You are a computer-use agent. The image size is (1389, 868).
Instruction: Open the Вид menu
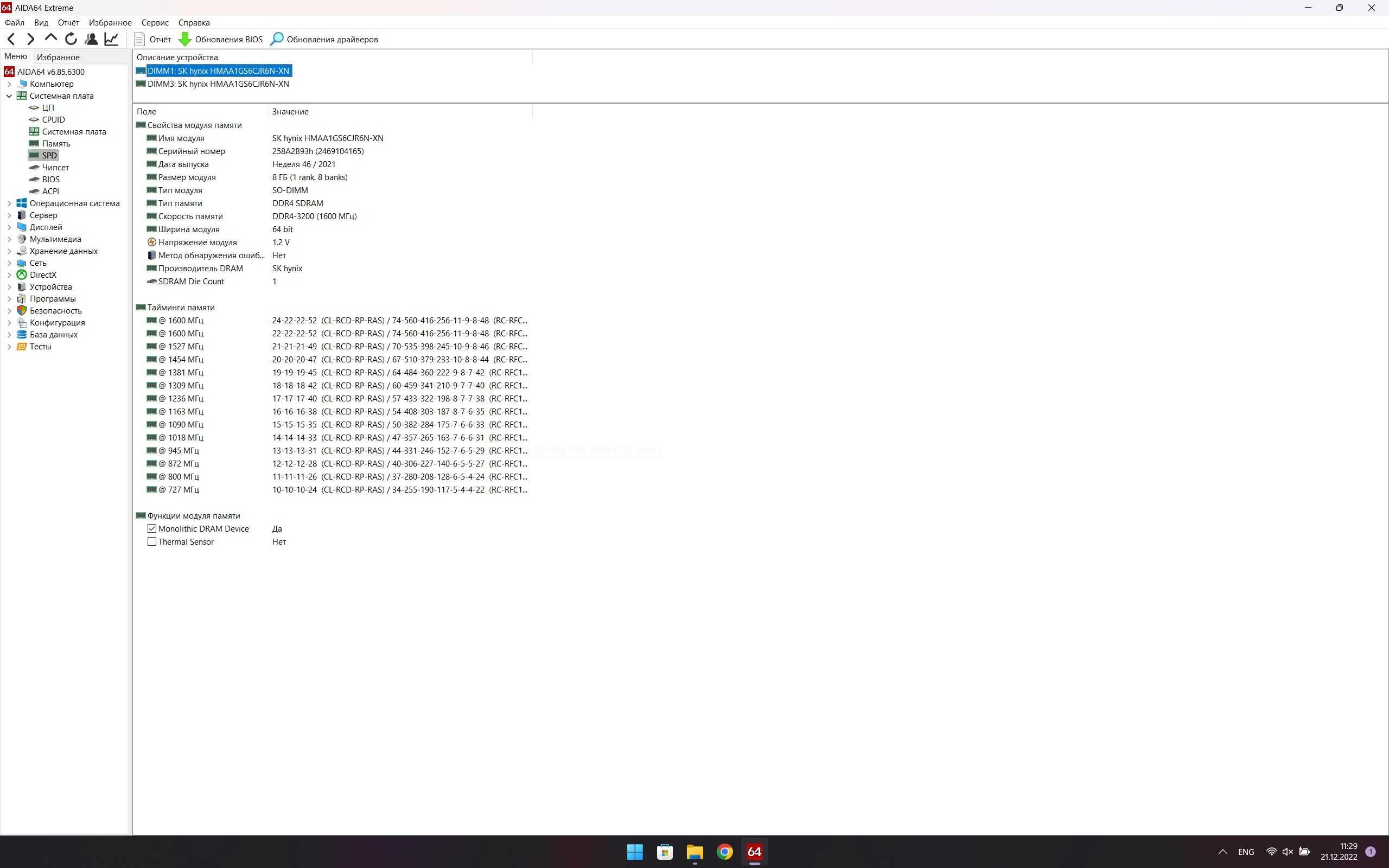[41, 22]
